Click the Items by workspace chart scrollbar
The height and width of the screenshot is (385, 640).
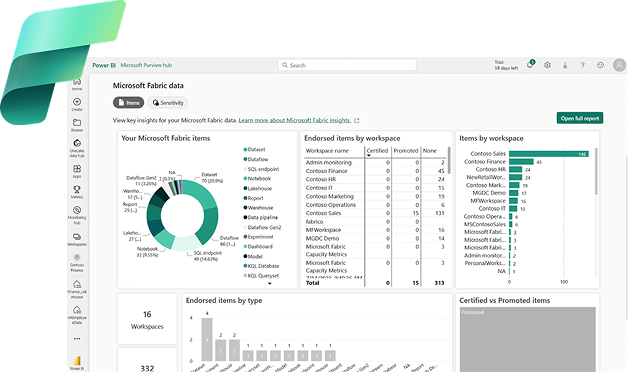pyautogui.click(x=596, y=171)
